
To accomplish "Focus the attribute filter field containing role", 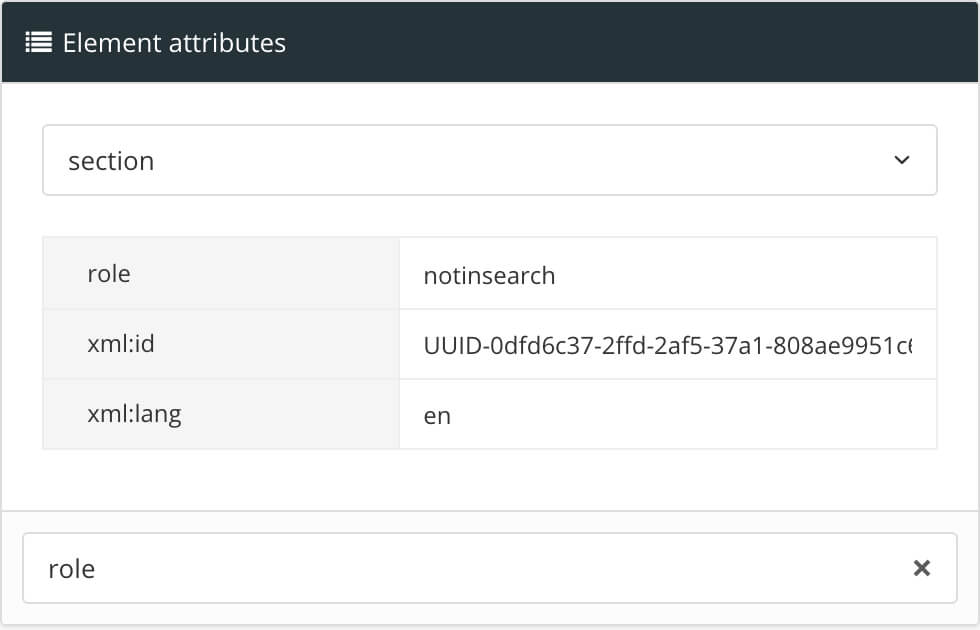I will pyautogui.click(x=470, y=568).
